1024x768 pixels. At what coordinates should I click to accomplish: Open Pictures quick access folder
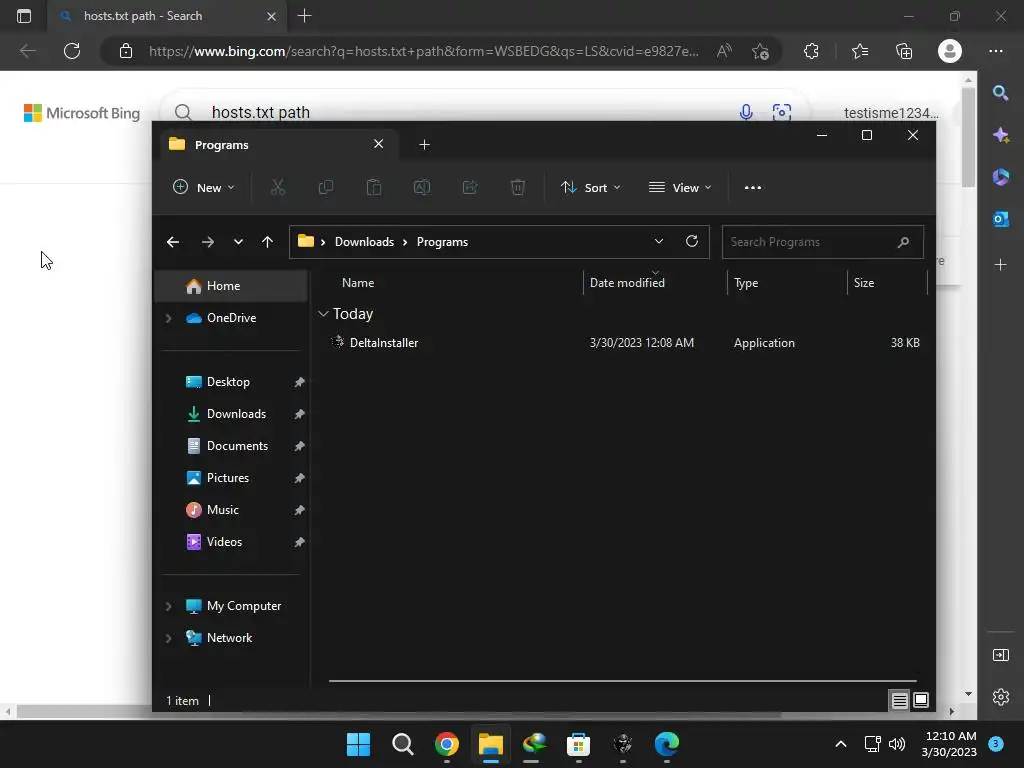click(231, 478)
